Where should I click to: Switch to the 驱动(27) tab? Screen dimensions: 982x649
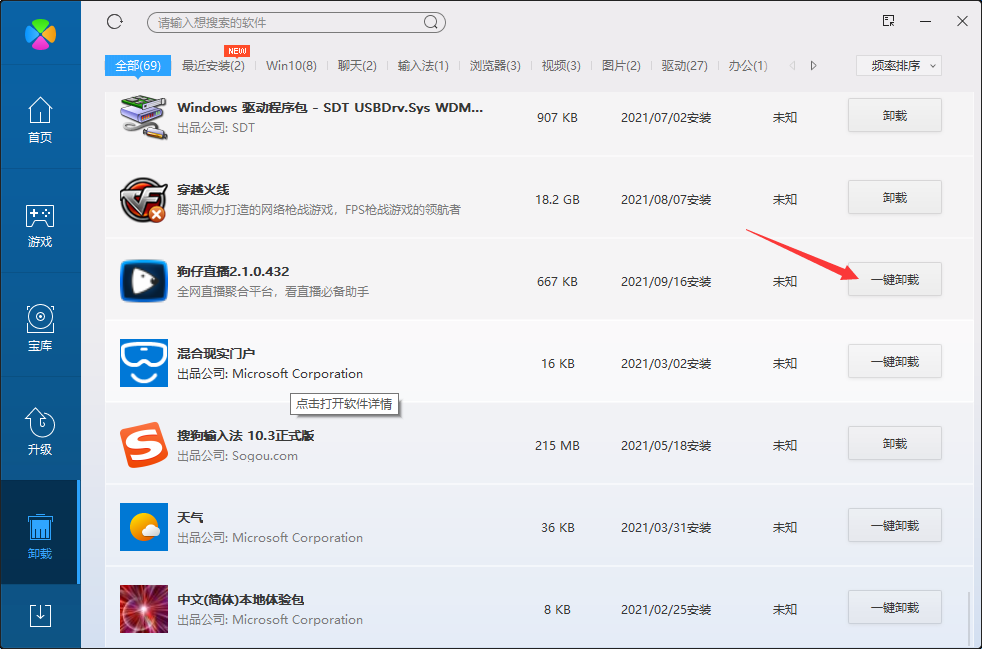(x=685, y=65)
